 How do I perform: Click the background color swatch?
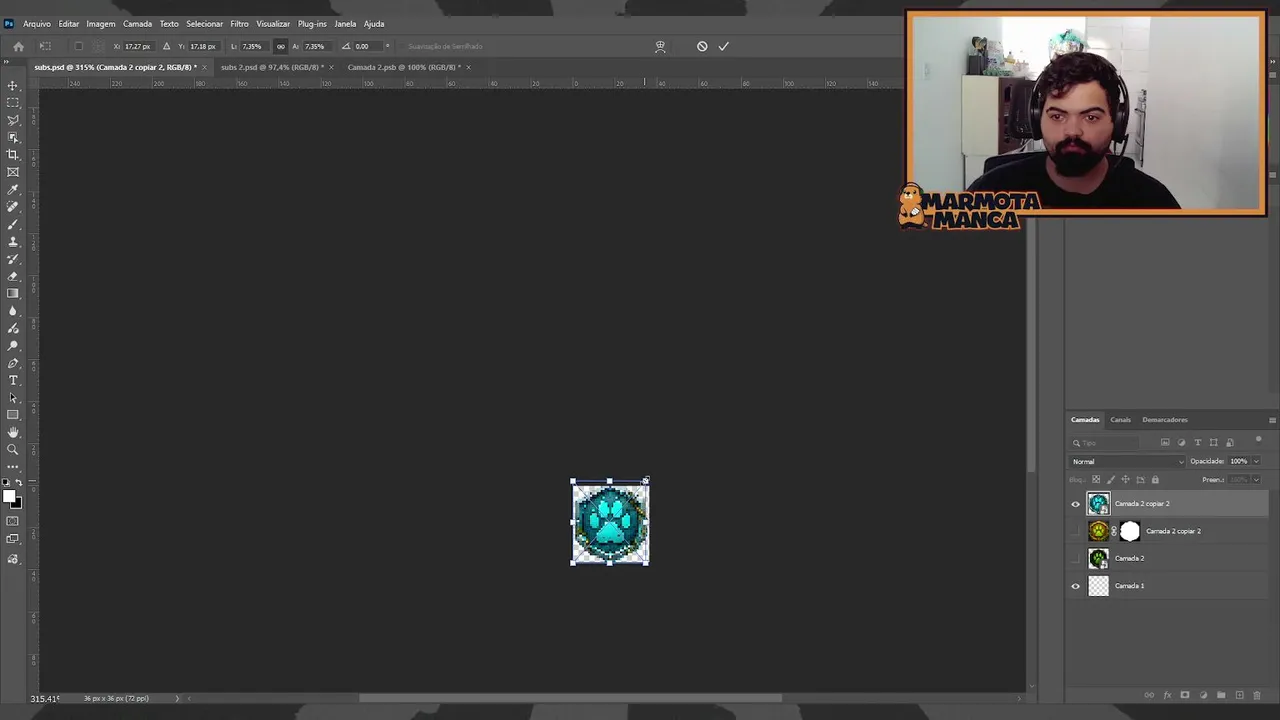16,503
